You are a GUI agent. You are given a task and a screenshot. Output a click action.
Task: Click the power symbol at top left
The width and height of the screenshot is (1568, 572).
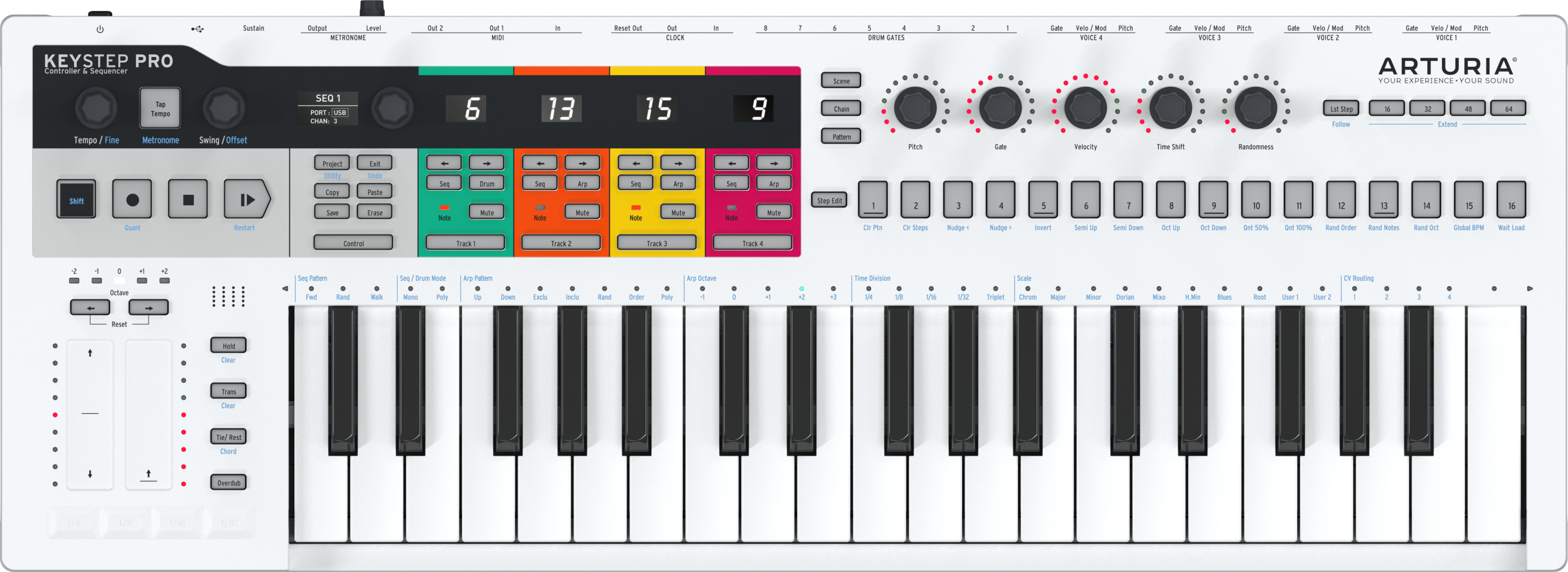pos(100,29)
